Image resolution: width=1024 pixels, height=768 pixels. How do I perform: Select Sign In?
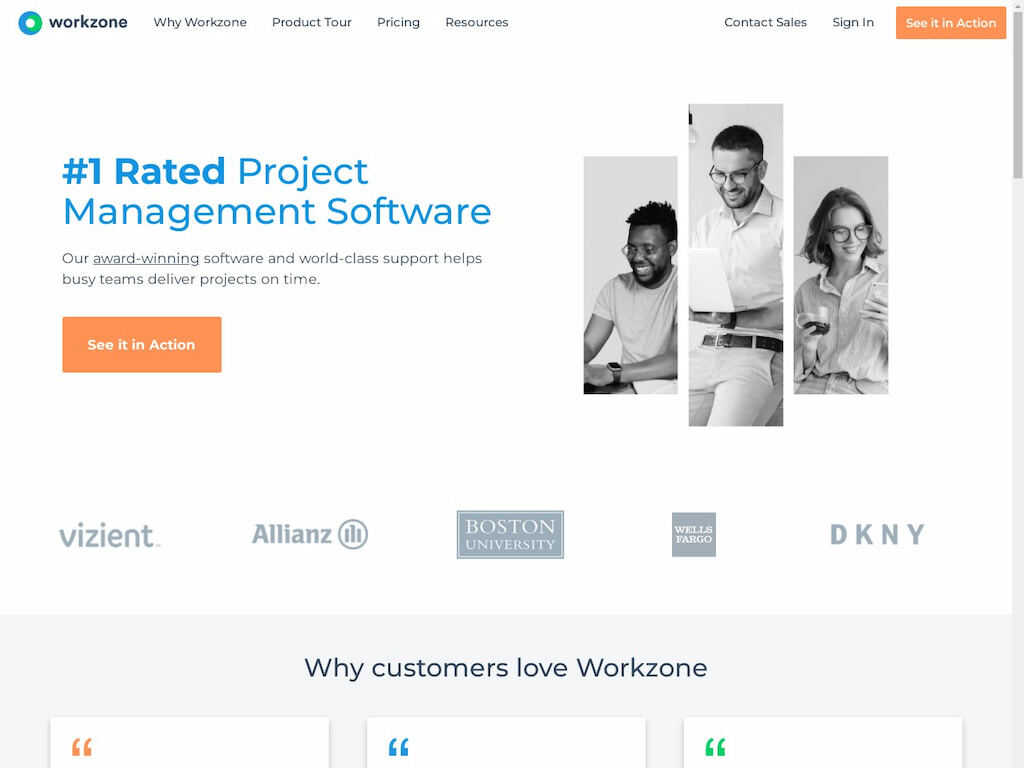[852, 22]
